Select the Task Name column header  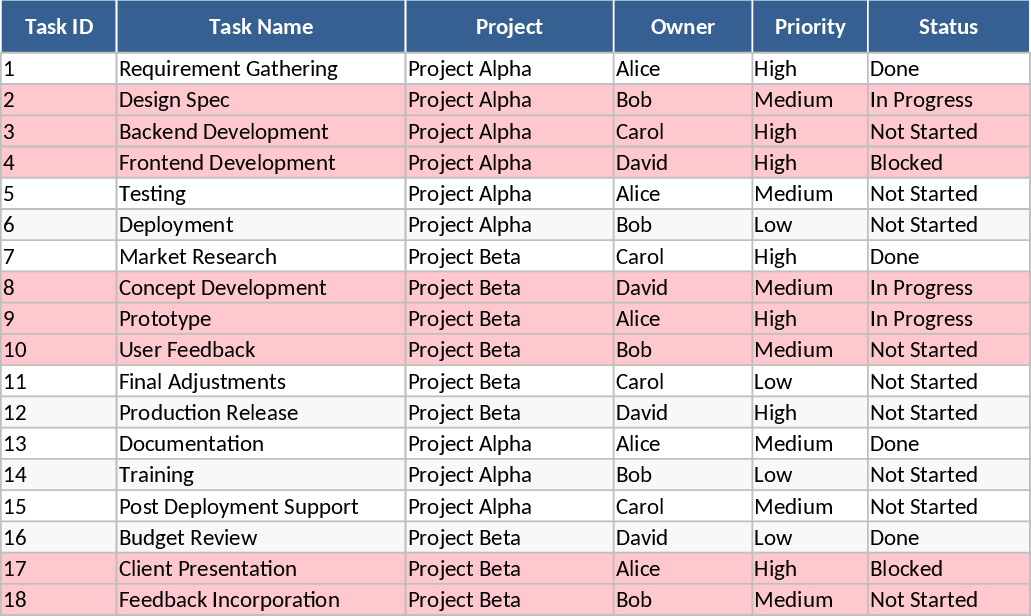click(x=261, y=27)
